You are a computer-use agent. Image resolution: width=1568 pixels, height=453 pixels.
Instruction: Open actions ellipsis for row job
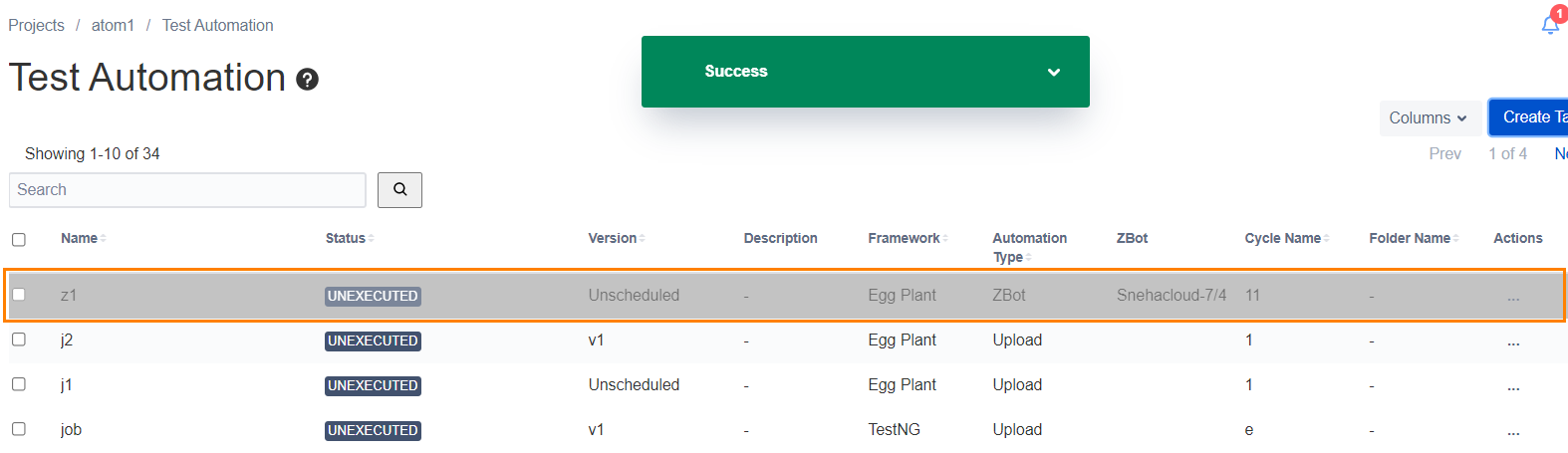point(1513,431)
